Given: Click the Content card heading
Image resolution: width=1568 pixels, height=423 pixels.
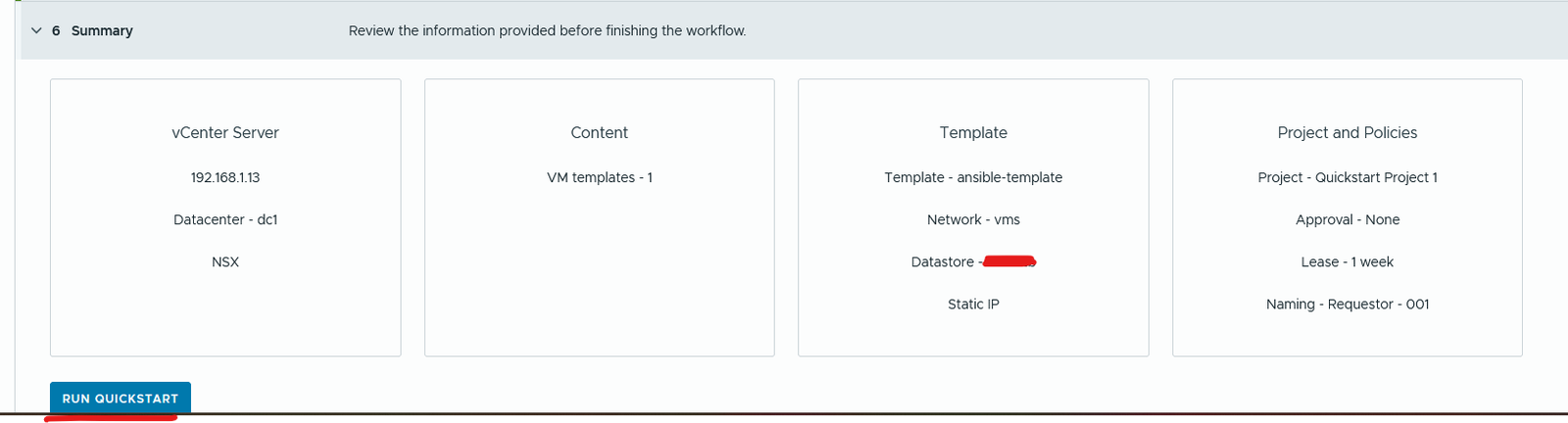Looking at the screenshot, I should [599, 132].
